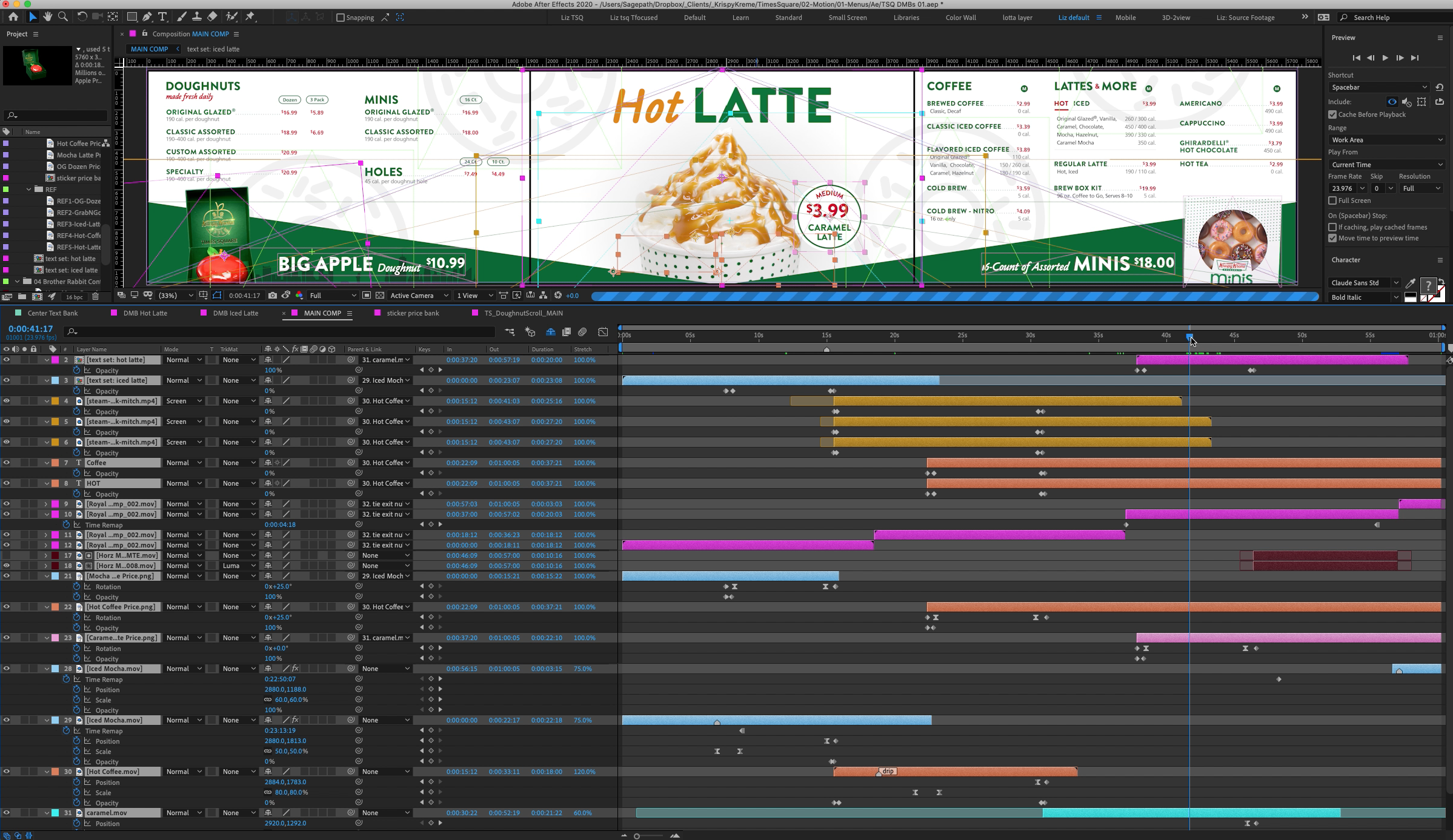Uncheck Cache Before Playback
The width and height of the screenshot is (1453, 840).
tap(1332, 114)
